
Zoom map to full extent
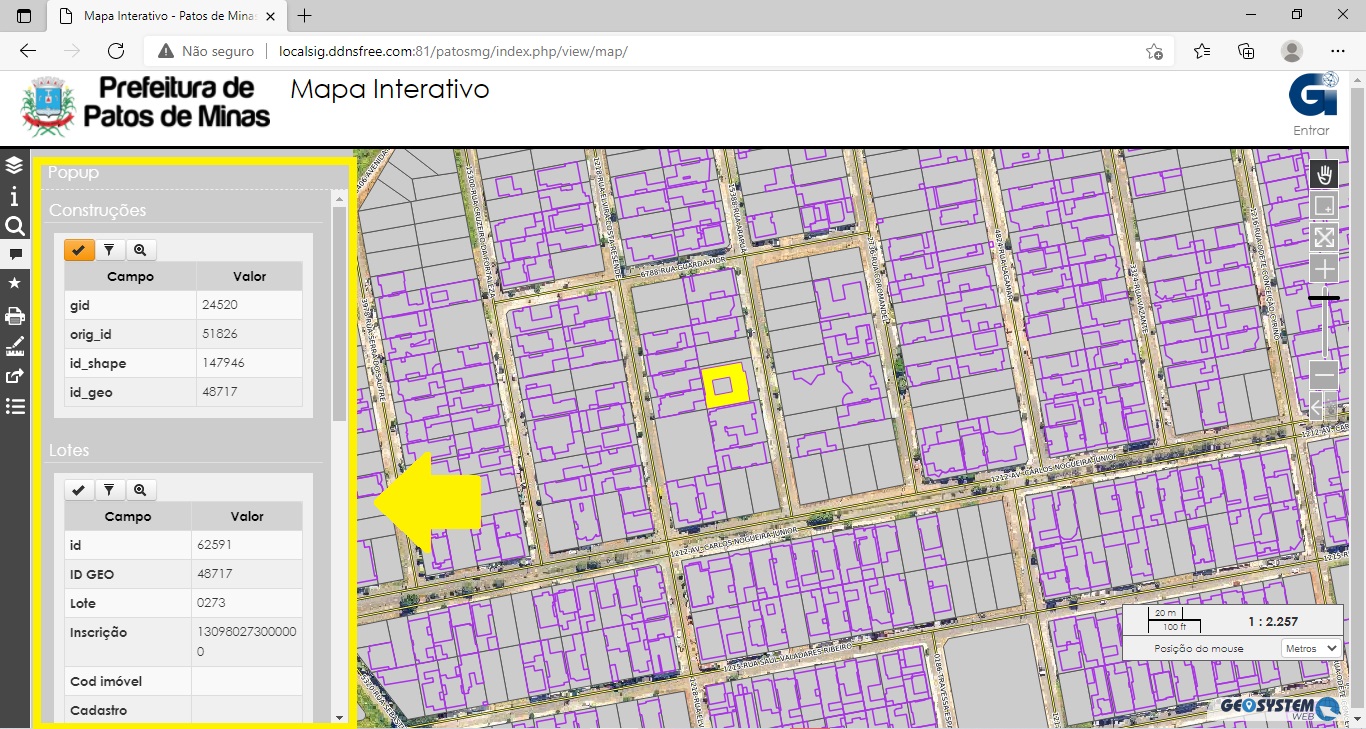(1324, 238)
